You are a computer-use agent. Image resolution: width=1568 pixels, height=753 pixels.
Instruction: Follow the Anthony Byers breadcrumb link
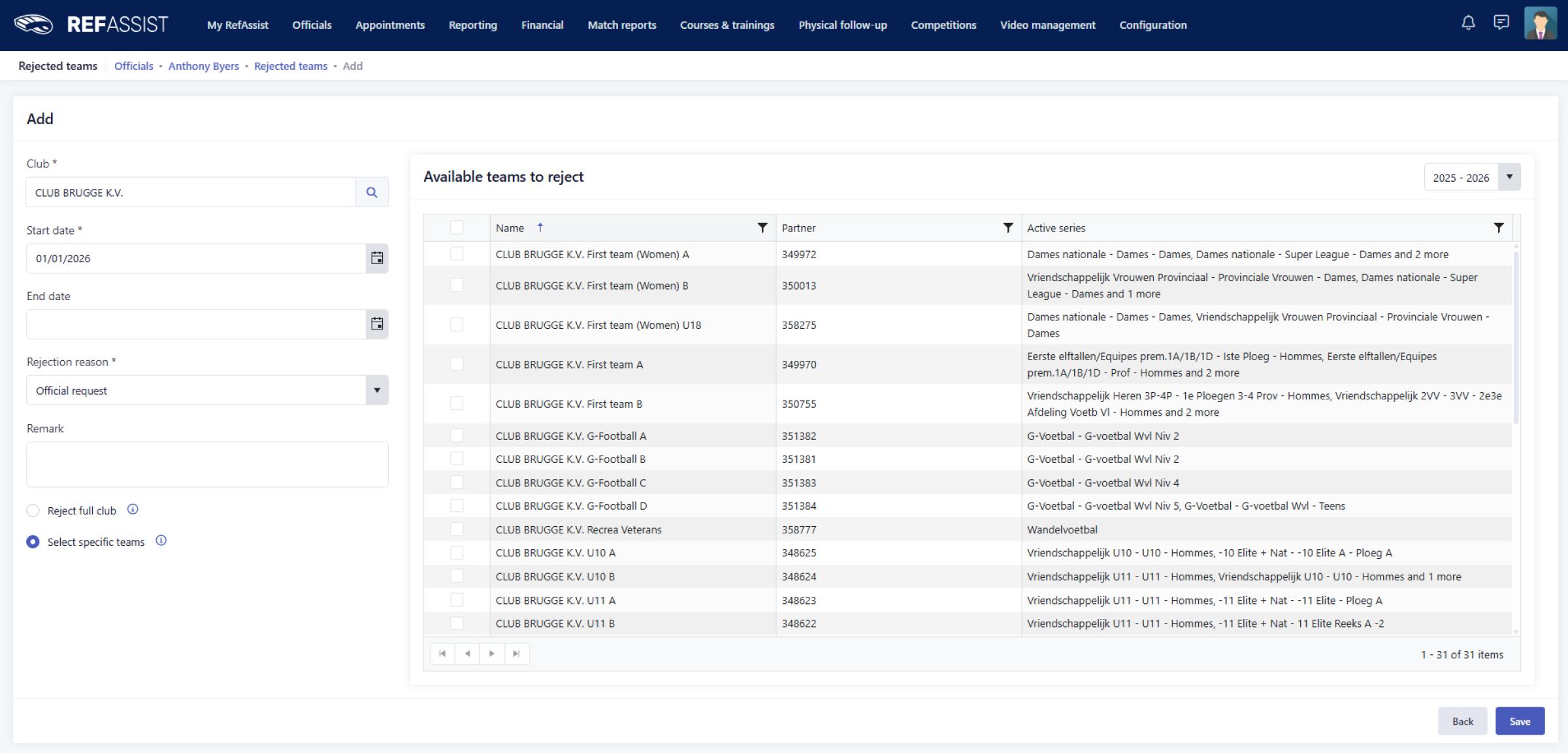point(203,66)
